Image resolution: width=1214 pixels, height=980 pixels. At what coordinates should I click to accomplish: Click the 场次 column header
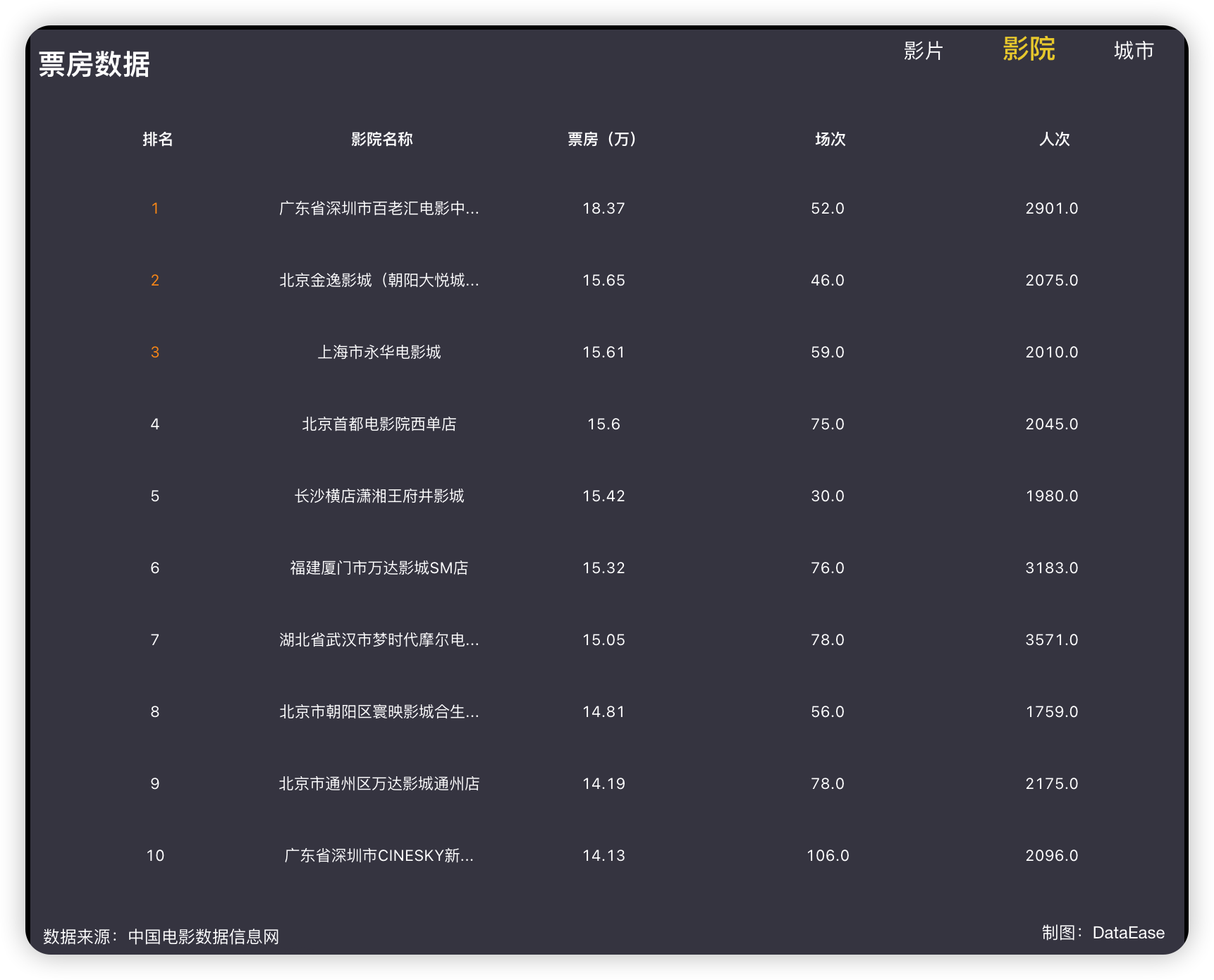[830, 139]
